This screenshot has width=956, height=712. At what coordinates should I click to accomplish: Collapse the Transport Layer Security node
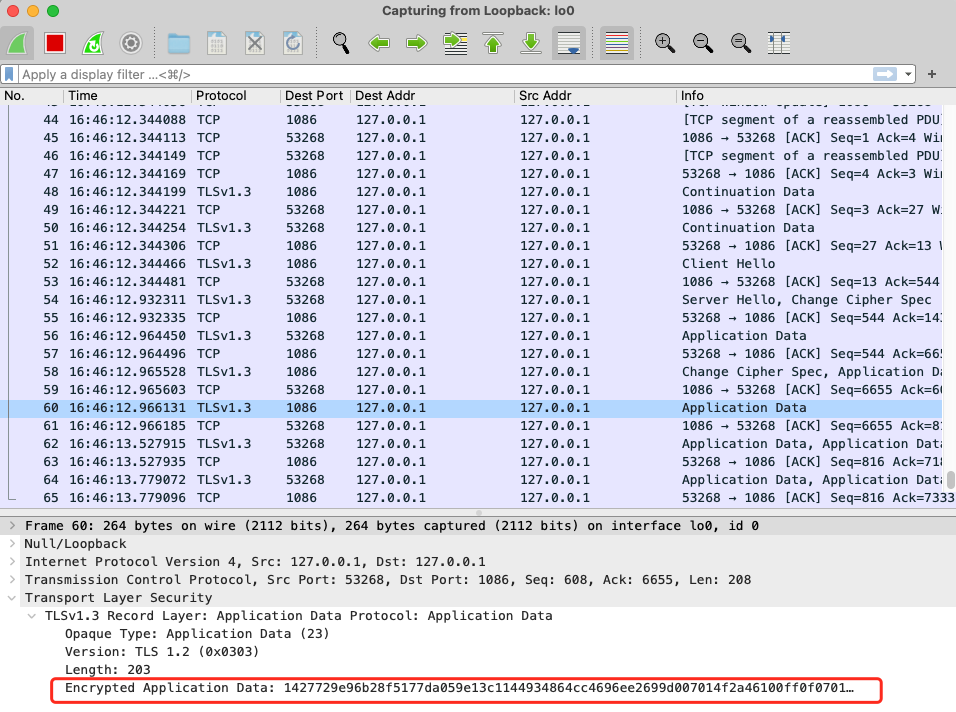click(12, 597)
